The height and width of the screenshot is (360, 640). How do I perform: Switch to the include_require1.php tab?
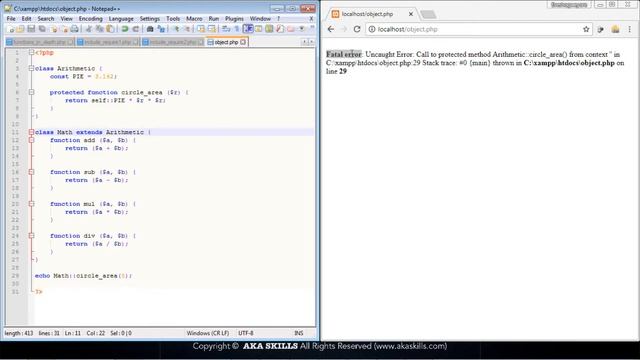[108, 42]
